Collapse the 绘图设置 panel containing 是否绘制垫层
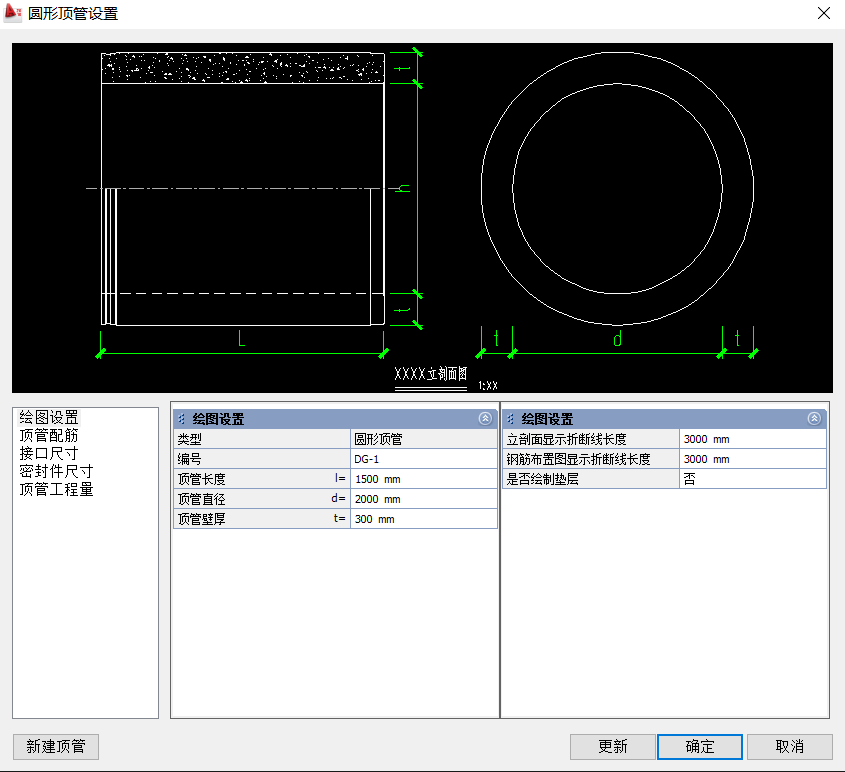The height and width of the screenshot is (772, 845). tap(814, 419)
